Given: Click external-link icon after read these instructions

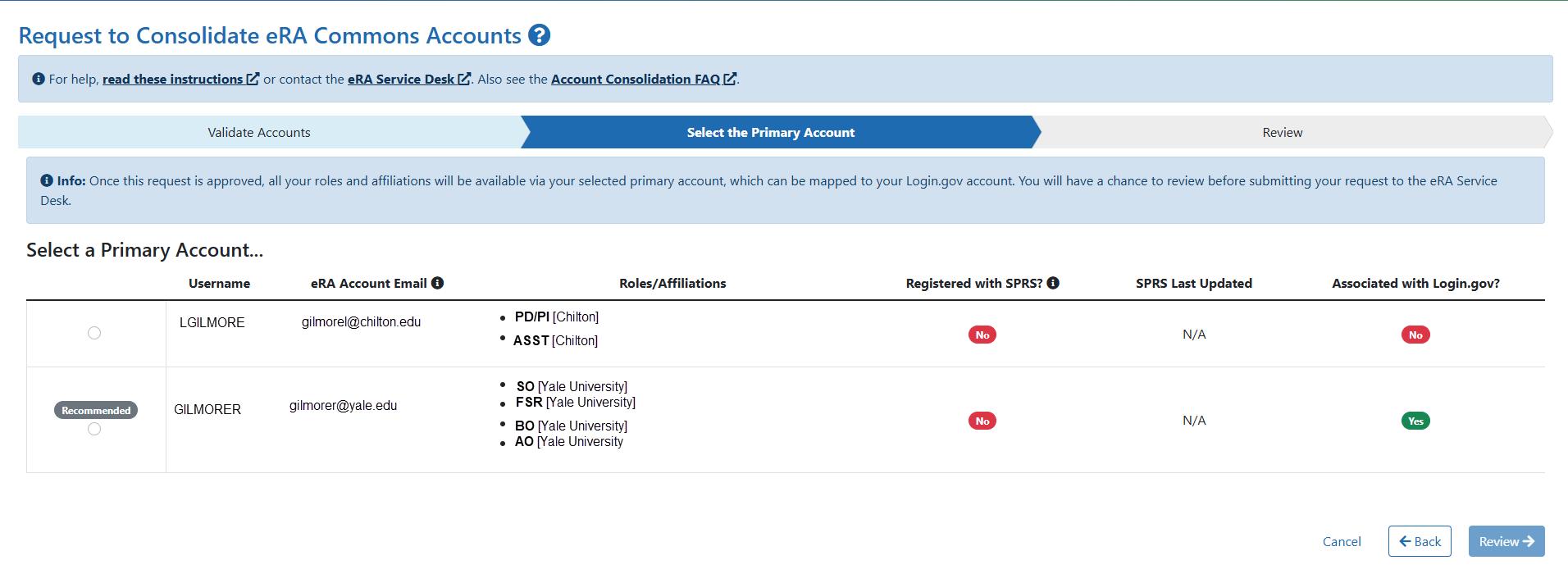Looking at the screenshot, I should pyautogui.click(x=253, y=78).
